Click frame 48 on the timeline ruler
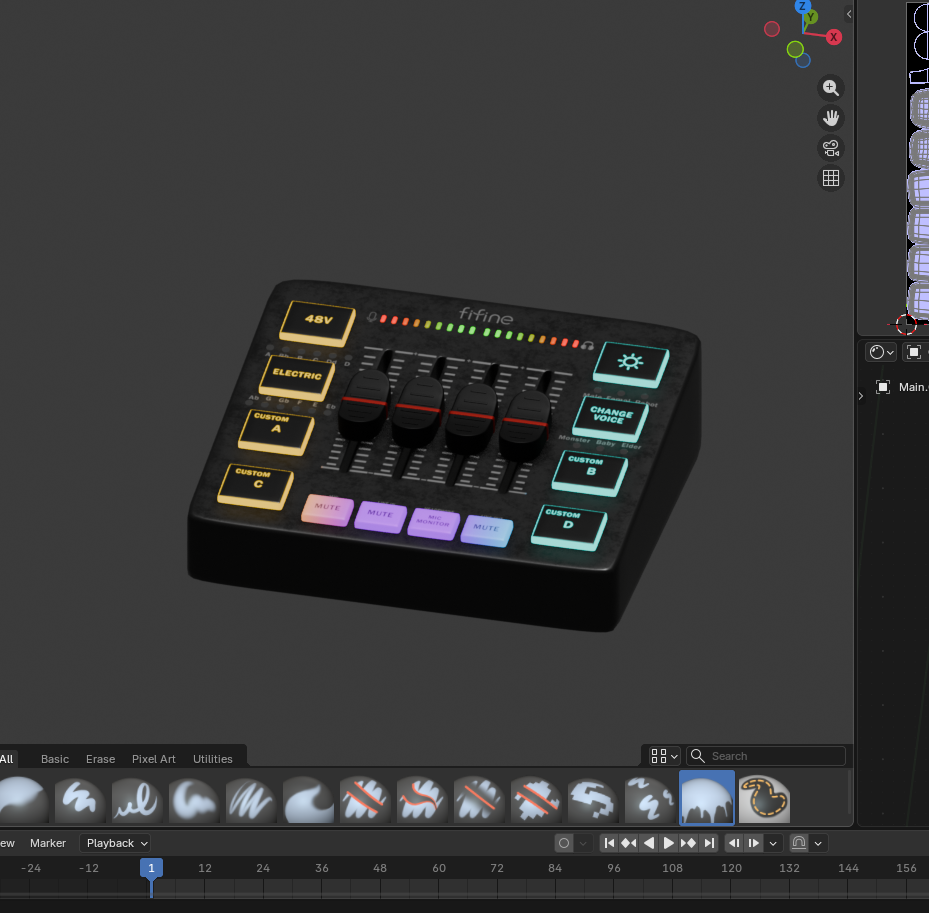The width and height of the screenshot is (929, 913). coord(380,868)
